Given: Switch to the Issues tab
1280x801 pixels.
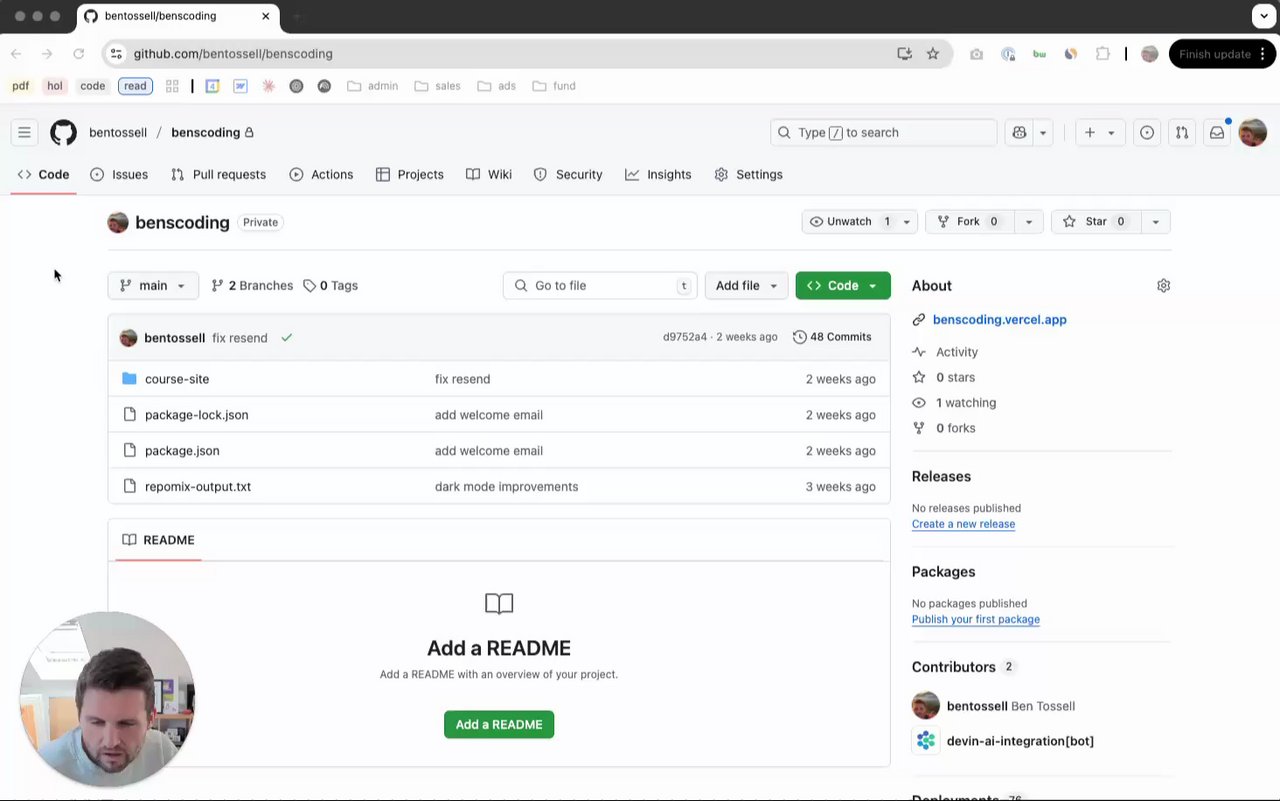Looking at the screenshot, I should click(119, 174).
